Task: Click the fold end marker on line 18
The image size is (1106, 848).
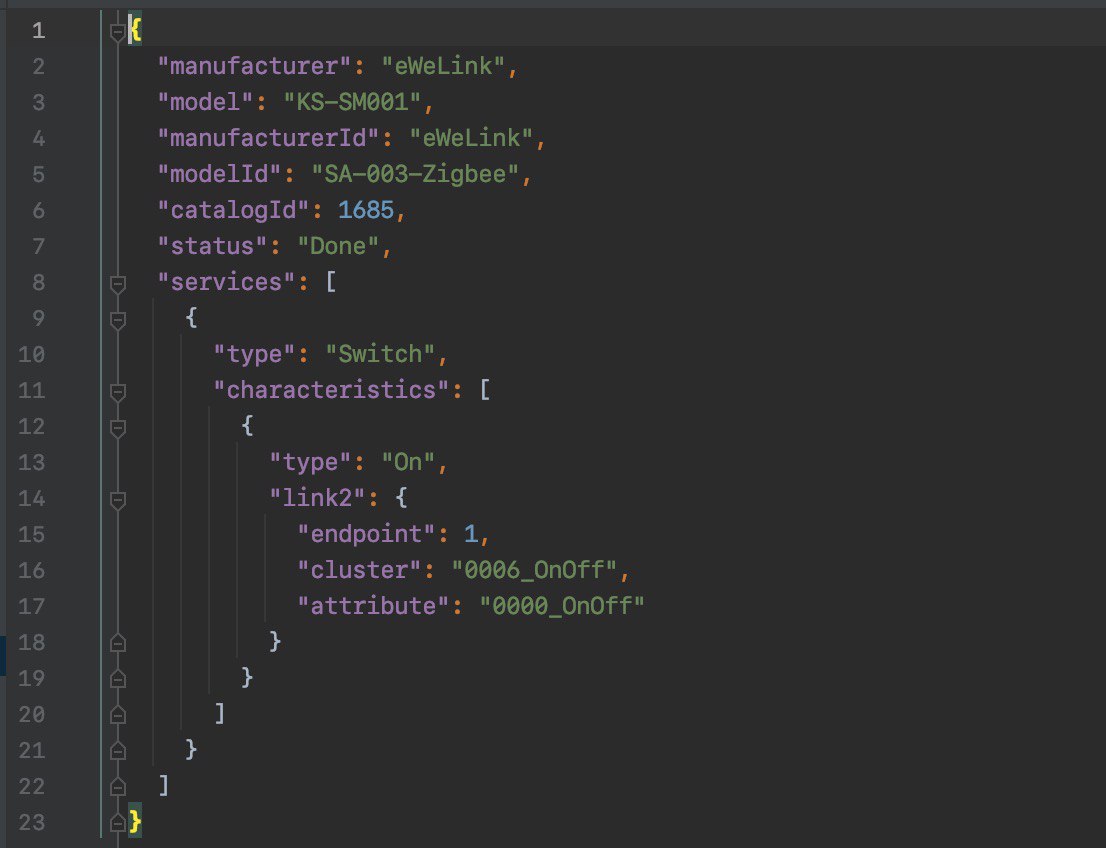Action: [x=118, y=642]
